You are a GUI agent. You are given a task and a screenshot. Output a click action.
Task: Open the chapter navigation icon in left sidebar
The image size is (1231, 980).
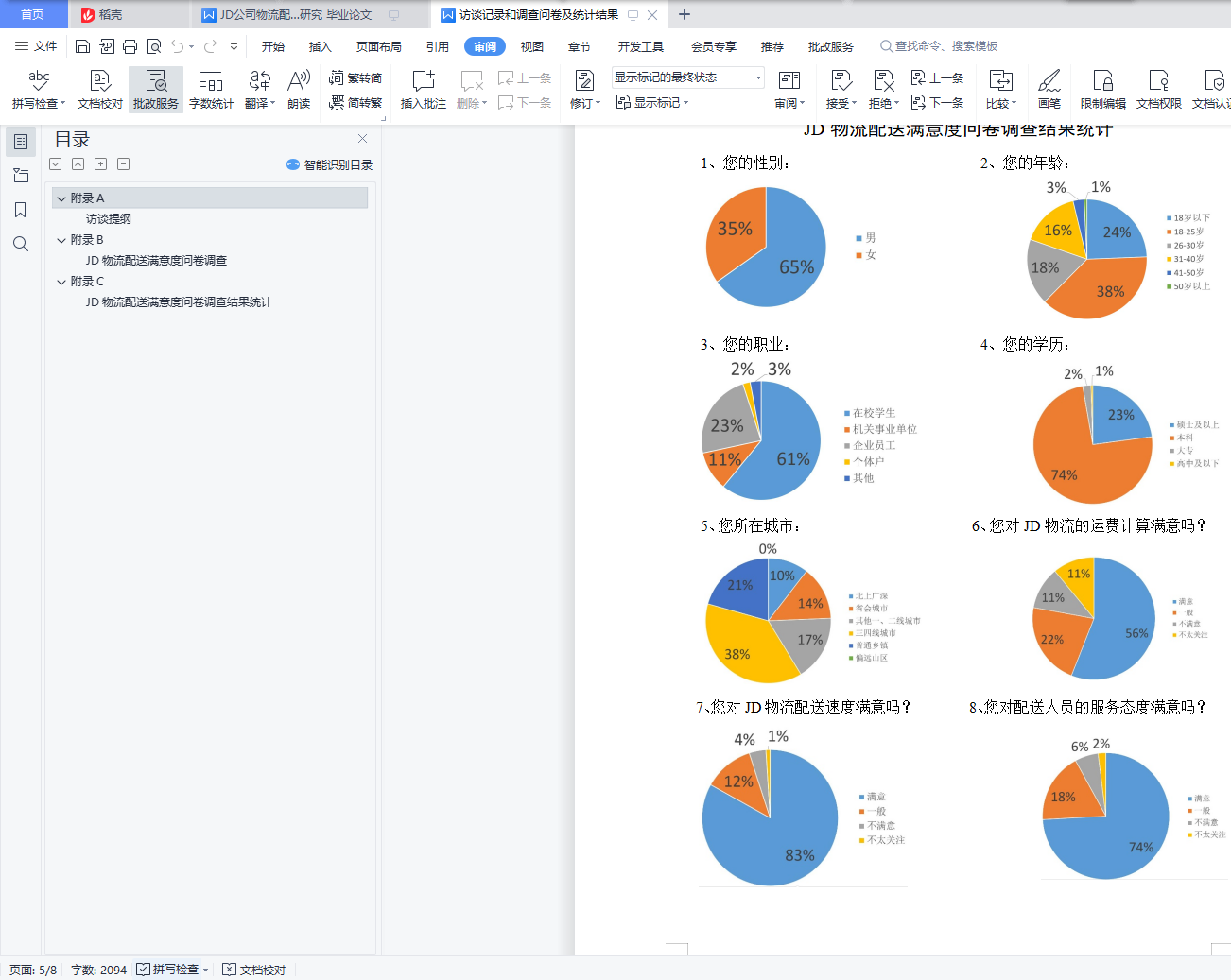21,176
